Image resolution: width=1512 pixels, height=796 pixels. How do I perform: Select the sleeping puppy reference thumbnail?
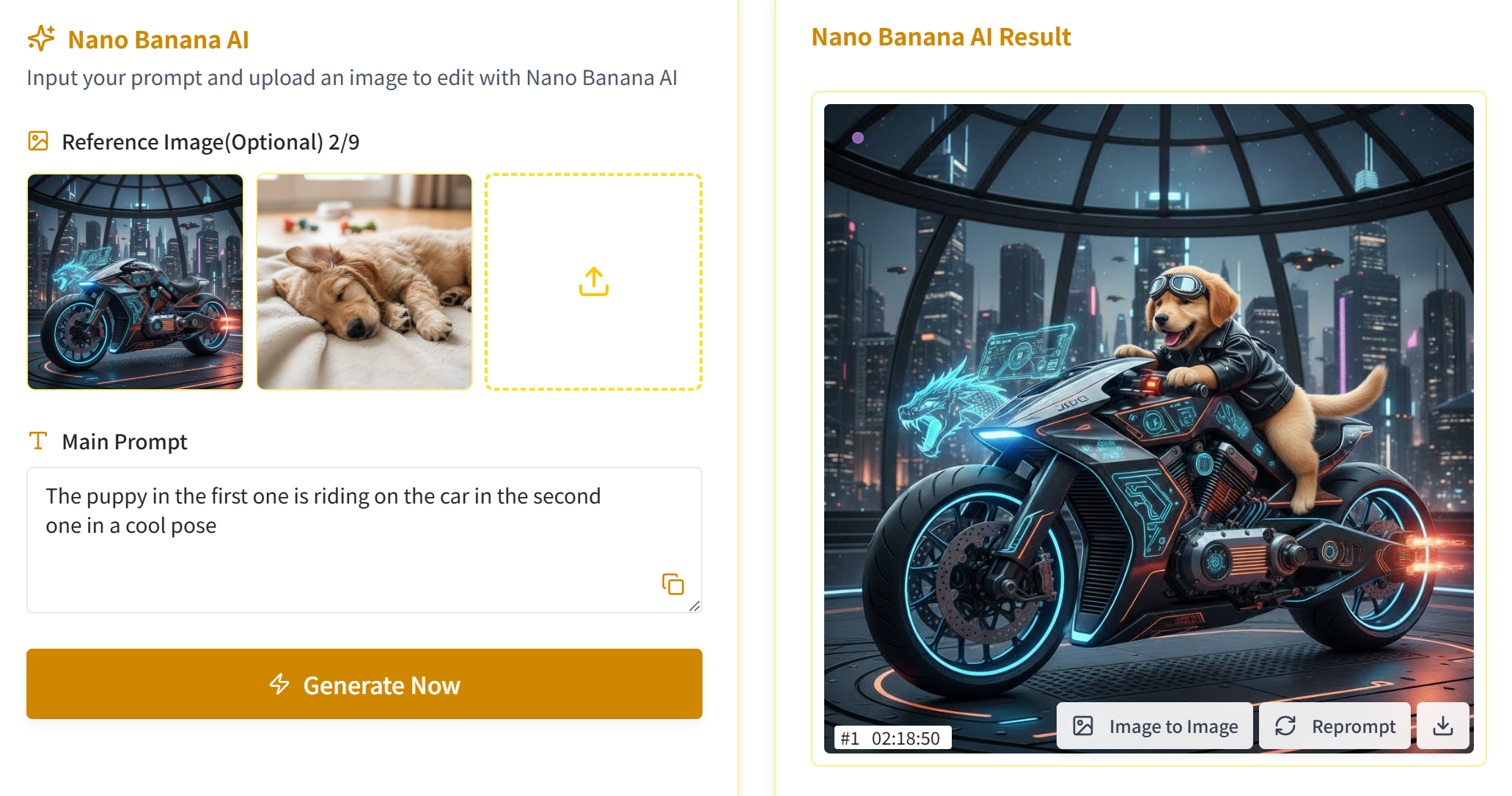[x=364, y=281]
